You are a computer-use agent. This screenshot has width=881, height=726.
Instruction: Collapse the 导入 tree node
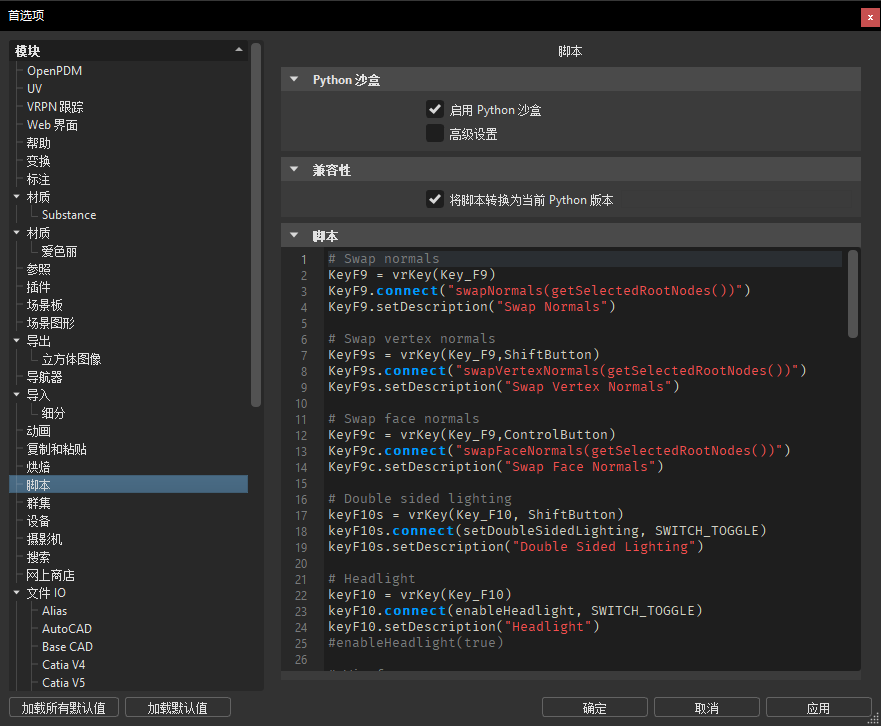coord(16,394)
